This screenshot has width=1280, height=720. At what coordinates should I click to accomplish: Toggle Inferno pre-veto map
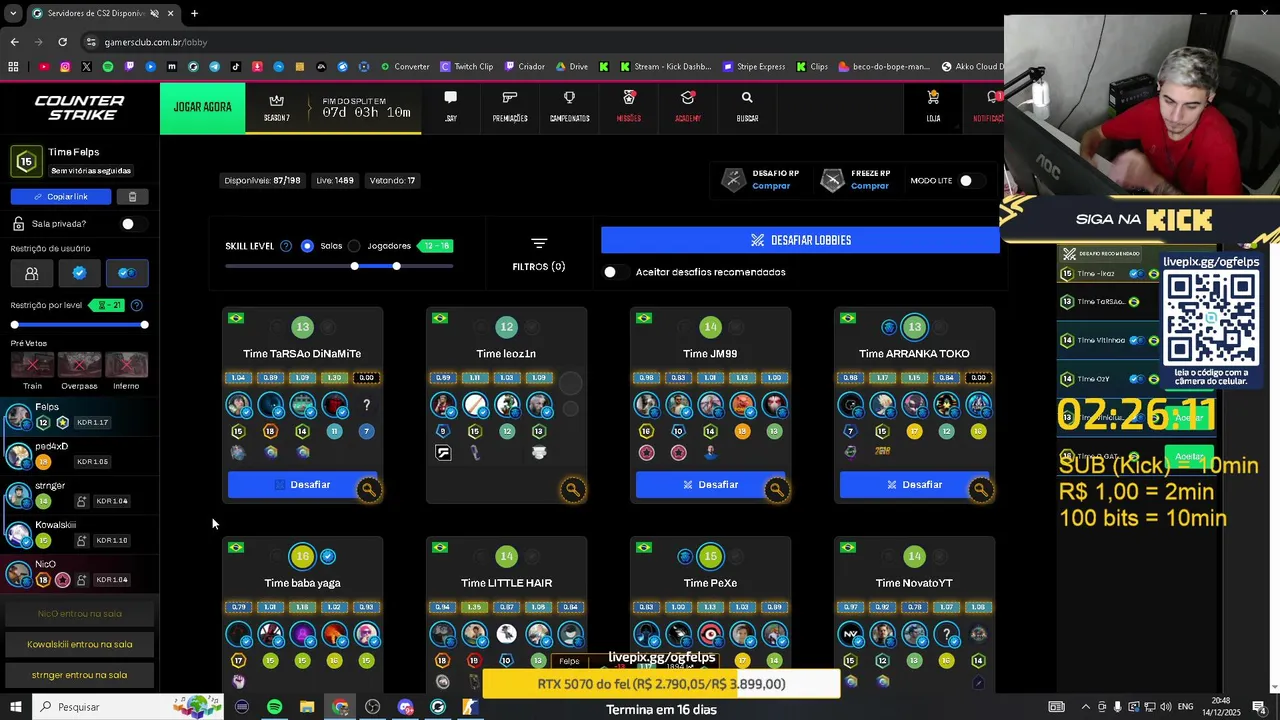click(126, 365)
